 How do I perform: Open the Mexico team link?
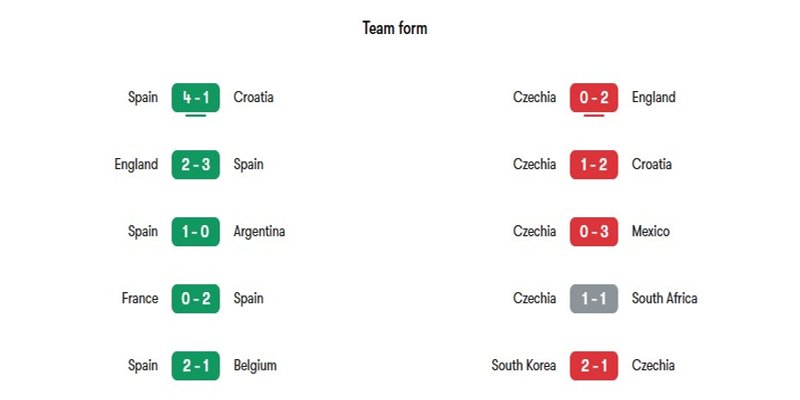(651, 231)
